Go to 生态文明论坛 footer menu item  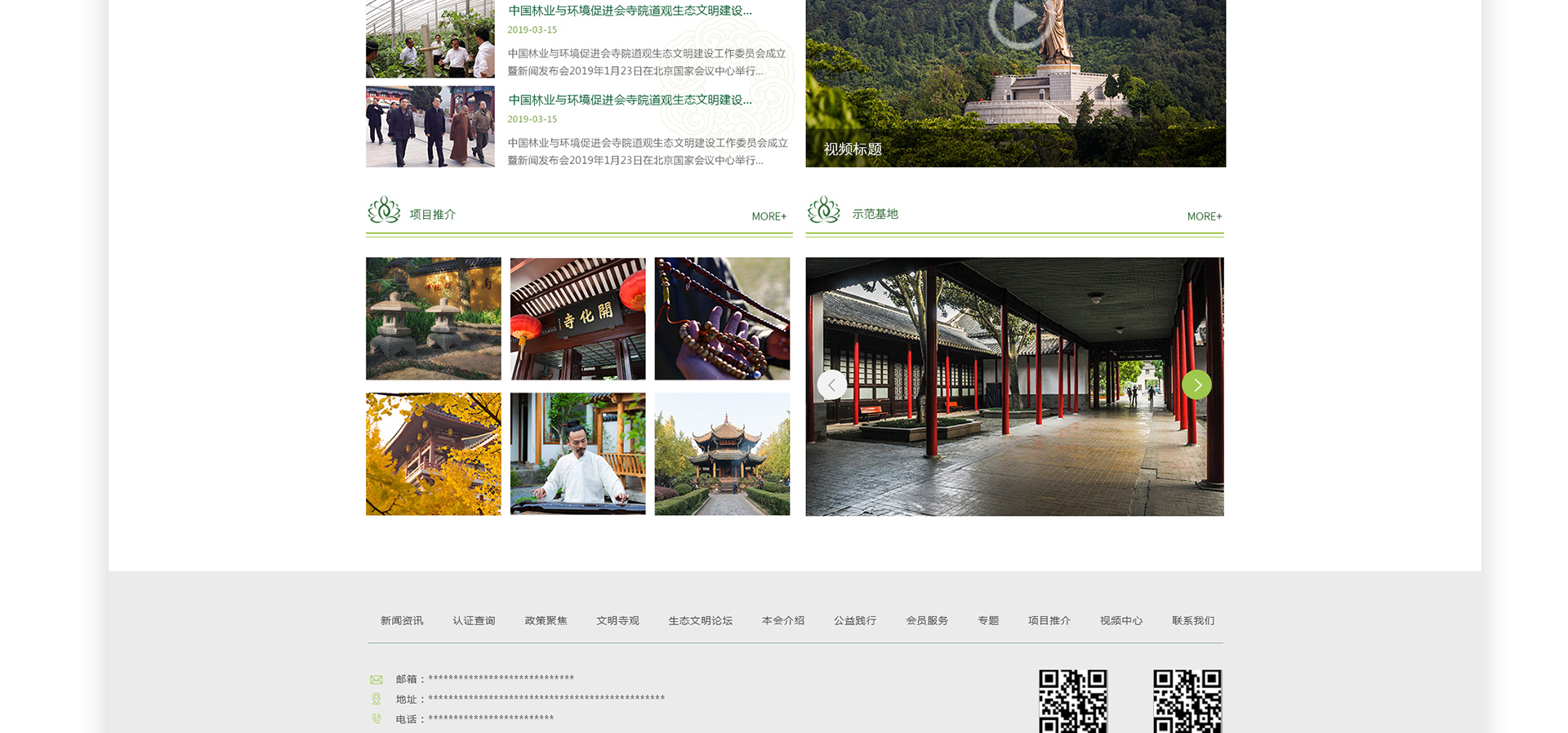point(700,620)
